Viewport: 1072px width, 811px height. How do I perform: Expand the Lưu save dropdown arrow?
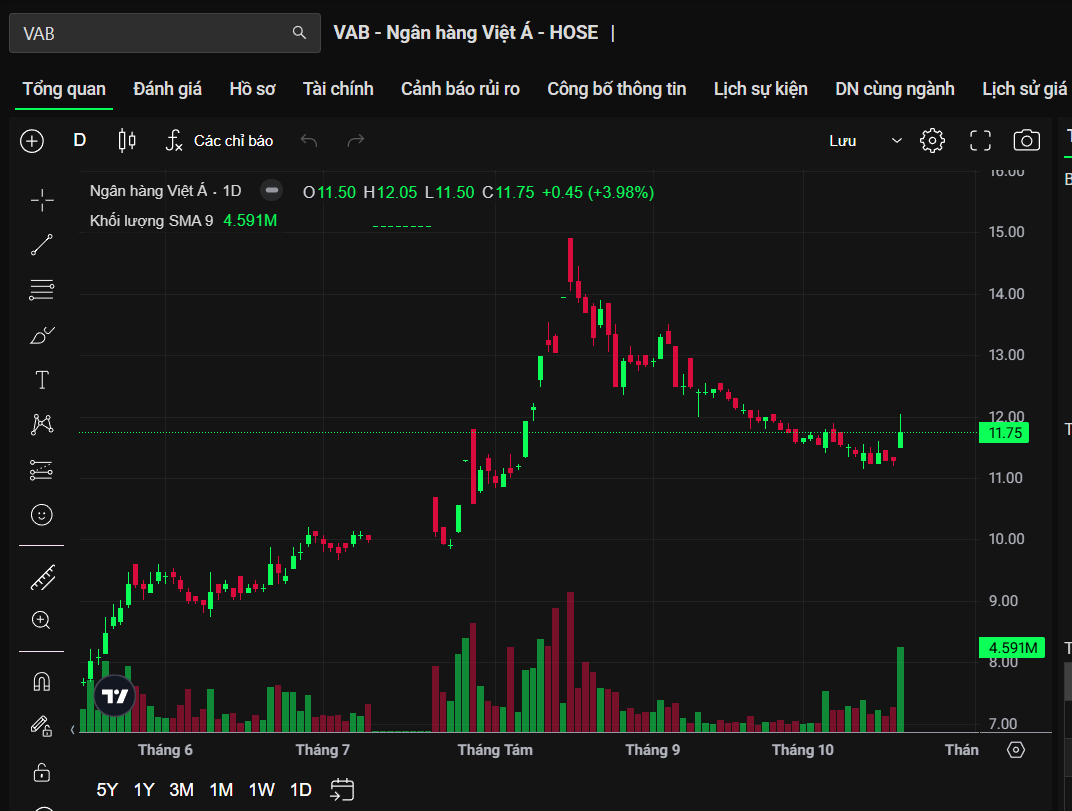tap(896, 141)
